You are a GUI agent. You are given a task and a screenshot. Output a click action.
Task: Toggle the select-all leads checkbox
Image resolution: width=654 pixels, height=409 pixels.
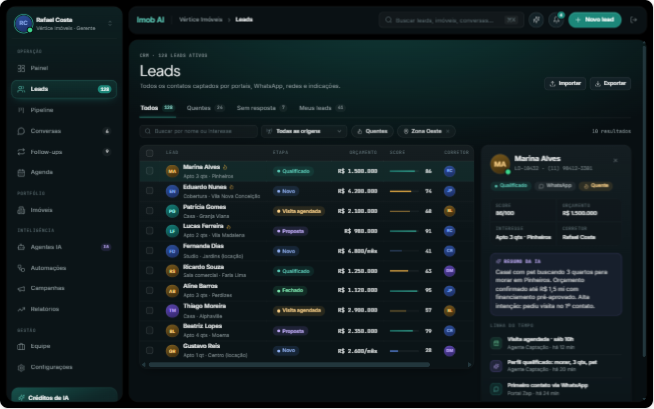149,153
